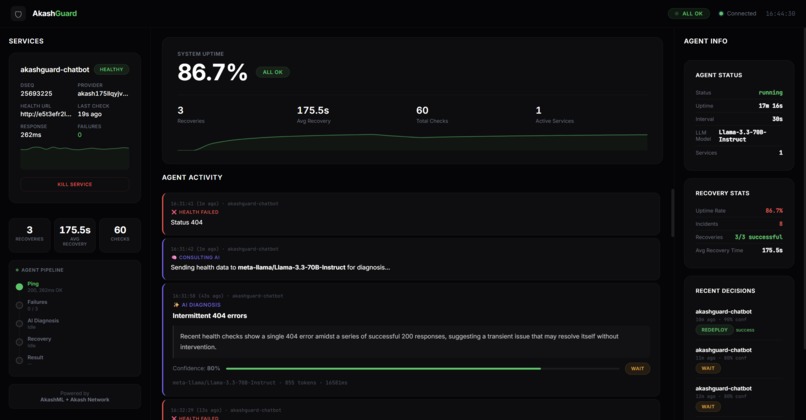This screenshot has height=420, width=806.
Task: Click the first WAIT badge in Recent Decisions
Action: coord(708,368)
